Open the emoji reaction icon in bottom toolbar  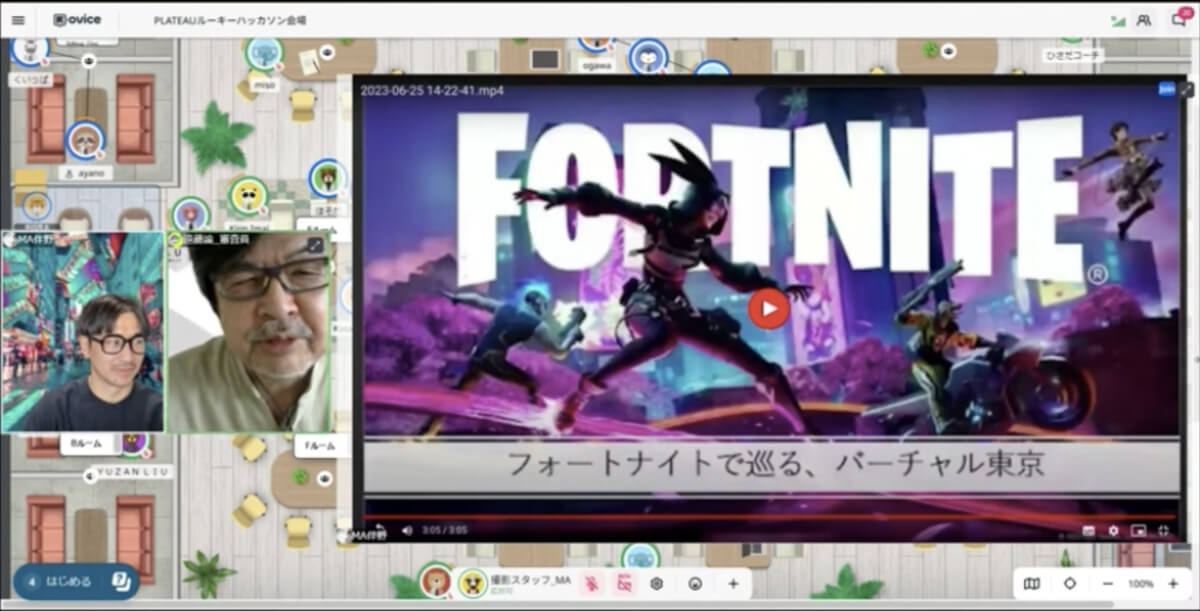695,583
